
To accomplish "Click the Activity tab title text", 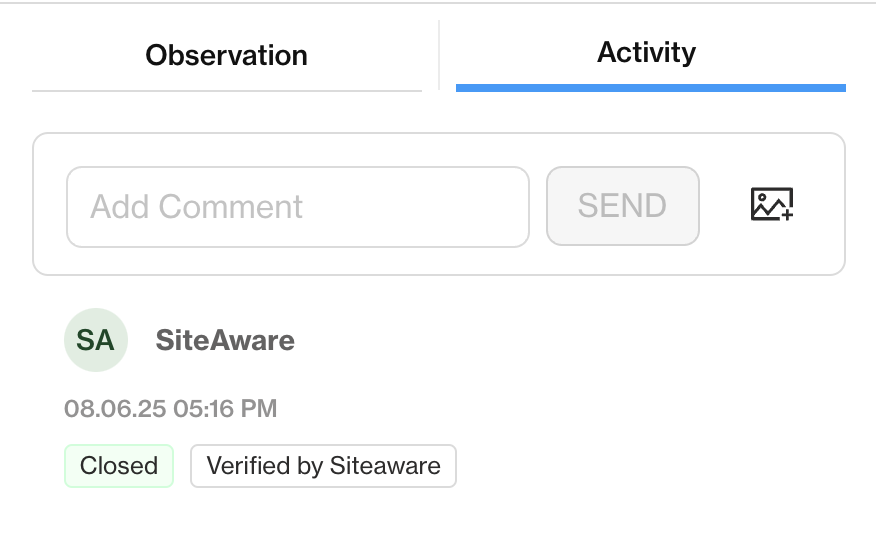I will tap(646, 53).
